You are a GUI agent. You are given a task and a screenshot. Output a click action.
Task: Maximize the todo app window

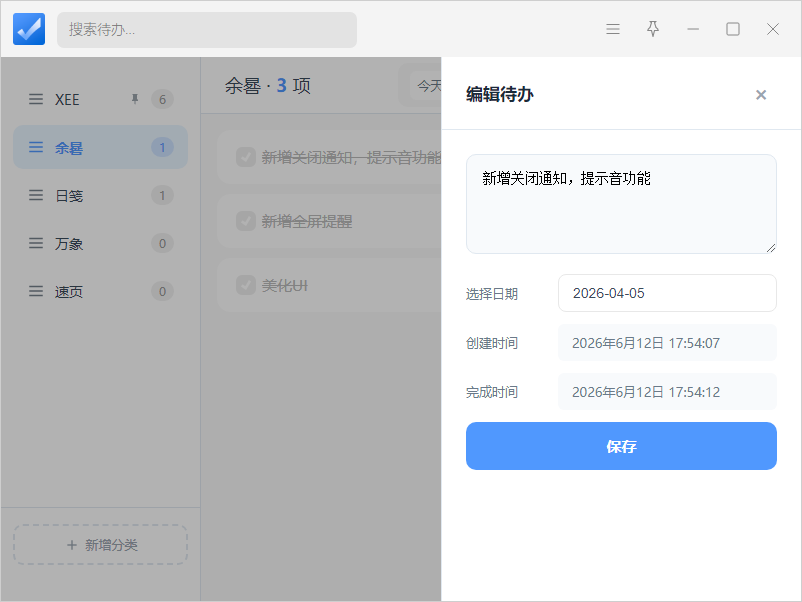pos(732,29)
